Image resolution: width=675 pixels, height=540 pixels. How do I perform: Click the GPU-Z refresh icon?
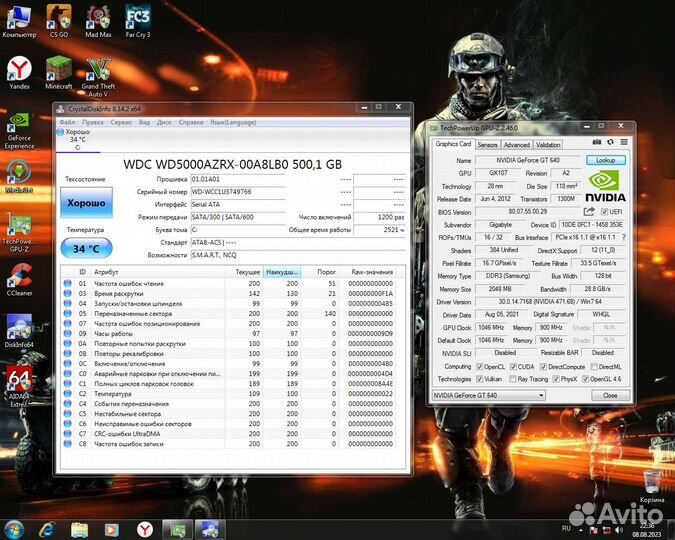tap(610, 142)
